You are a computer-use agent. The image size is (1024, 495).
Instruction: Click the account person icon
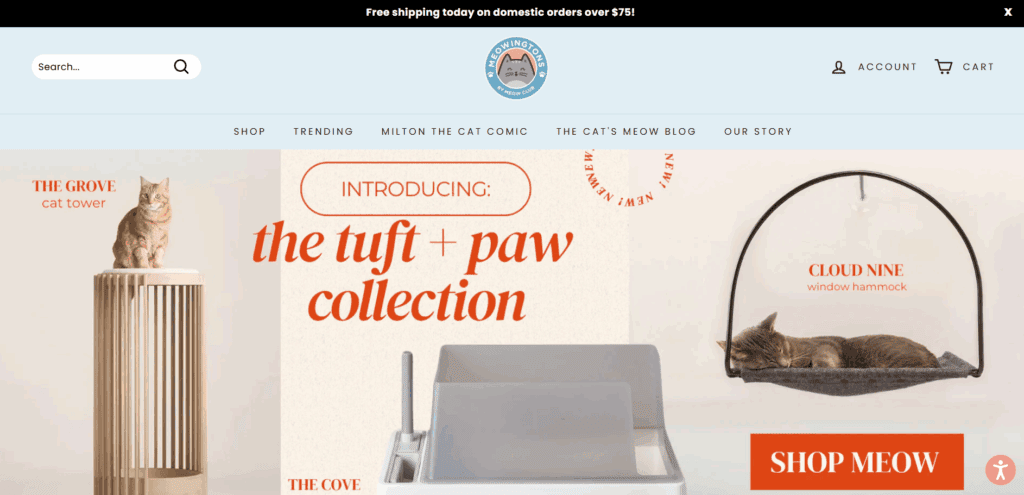[x=839, y=67]
